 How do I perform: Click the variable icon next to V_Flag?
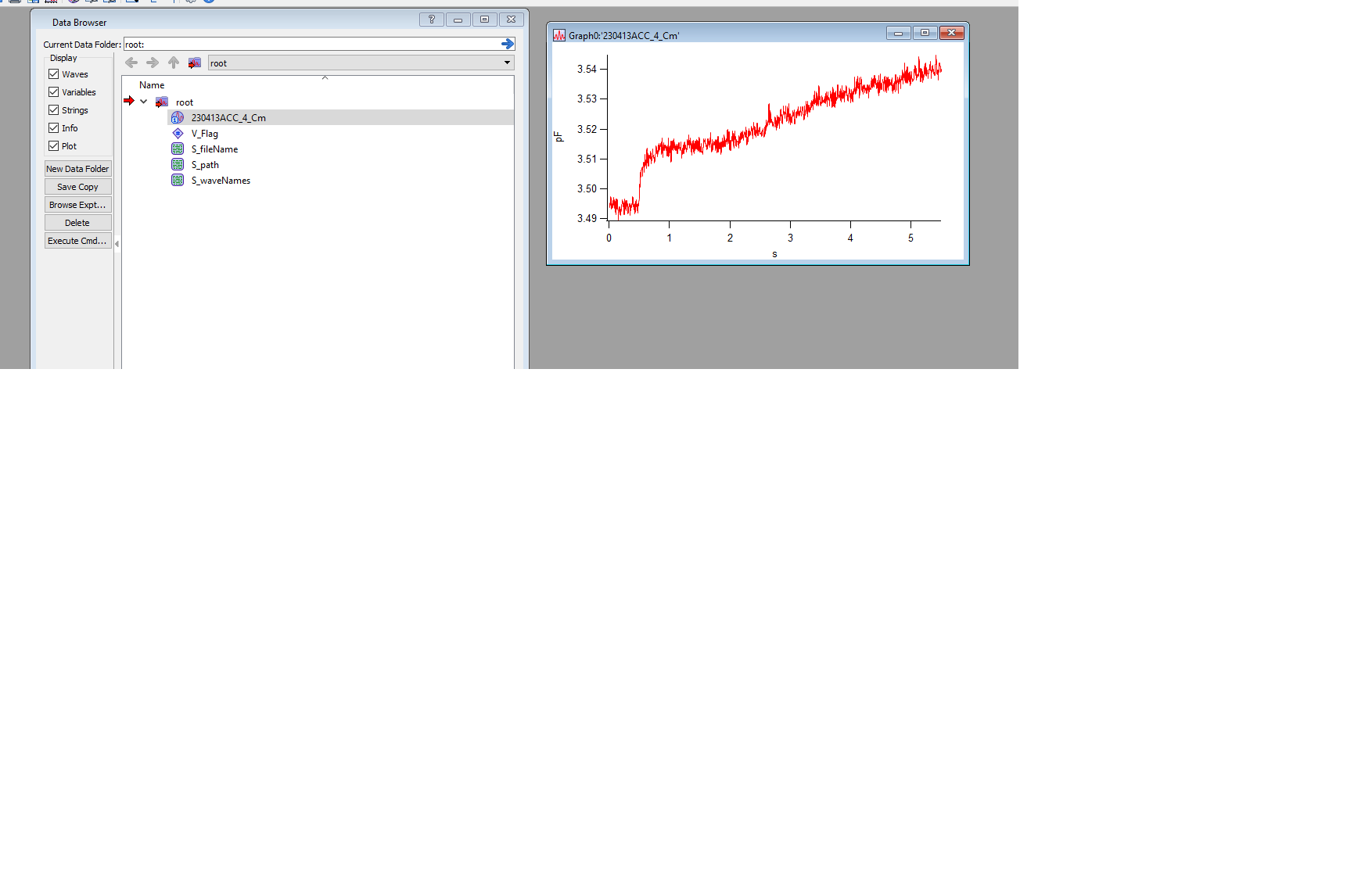178,133
